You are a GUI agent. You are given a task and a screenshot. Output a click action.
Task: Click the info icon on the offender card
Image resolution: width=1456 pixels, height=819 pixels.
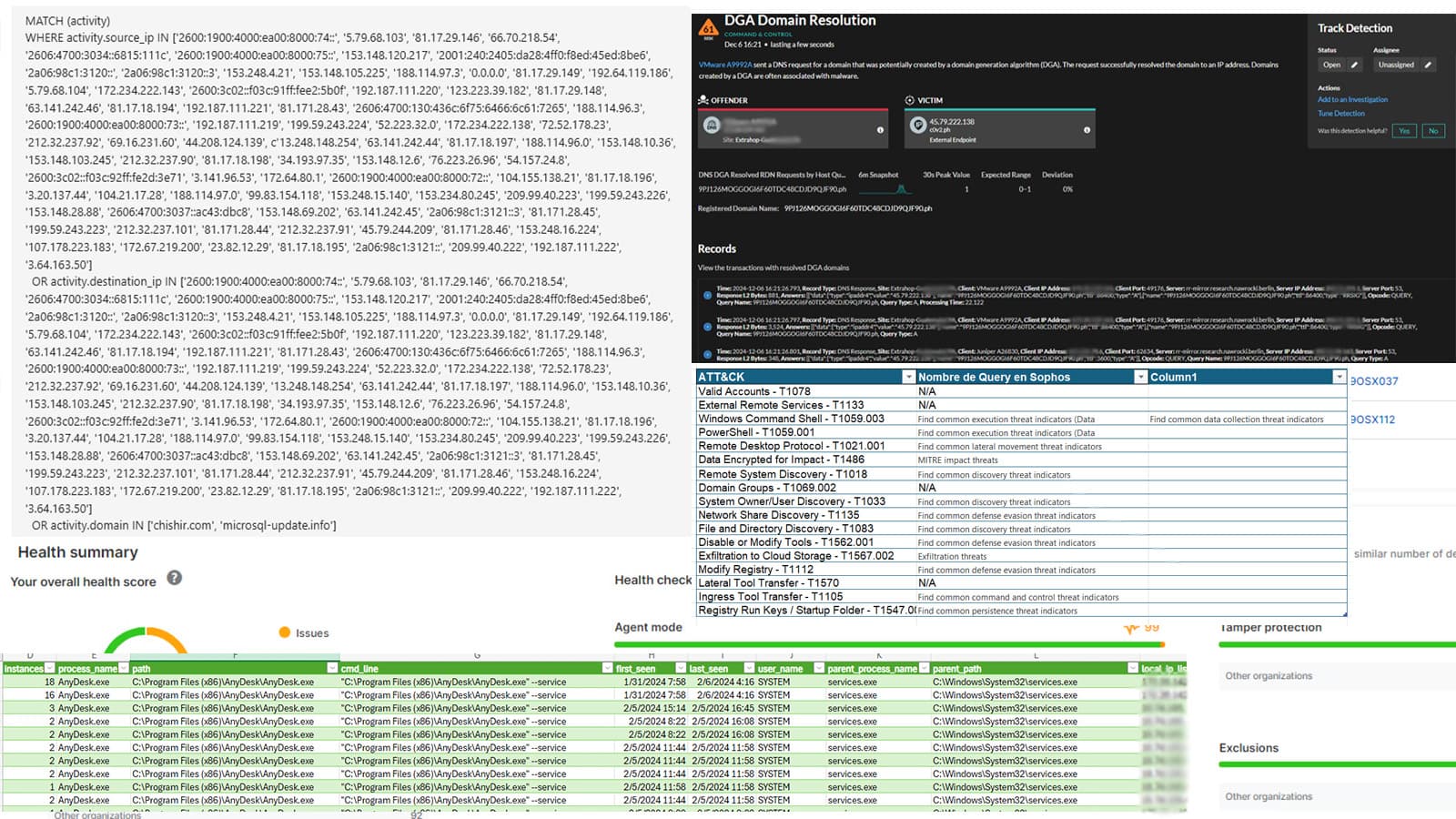pyautogui.click(x=881, y=130)
